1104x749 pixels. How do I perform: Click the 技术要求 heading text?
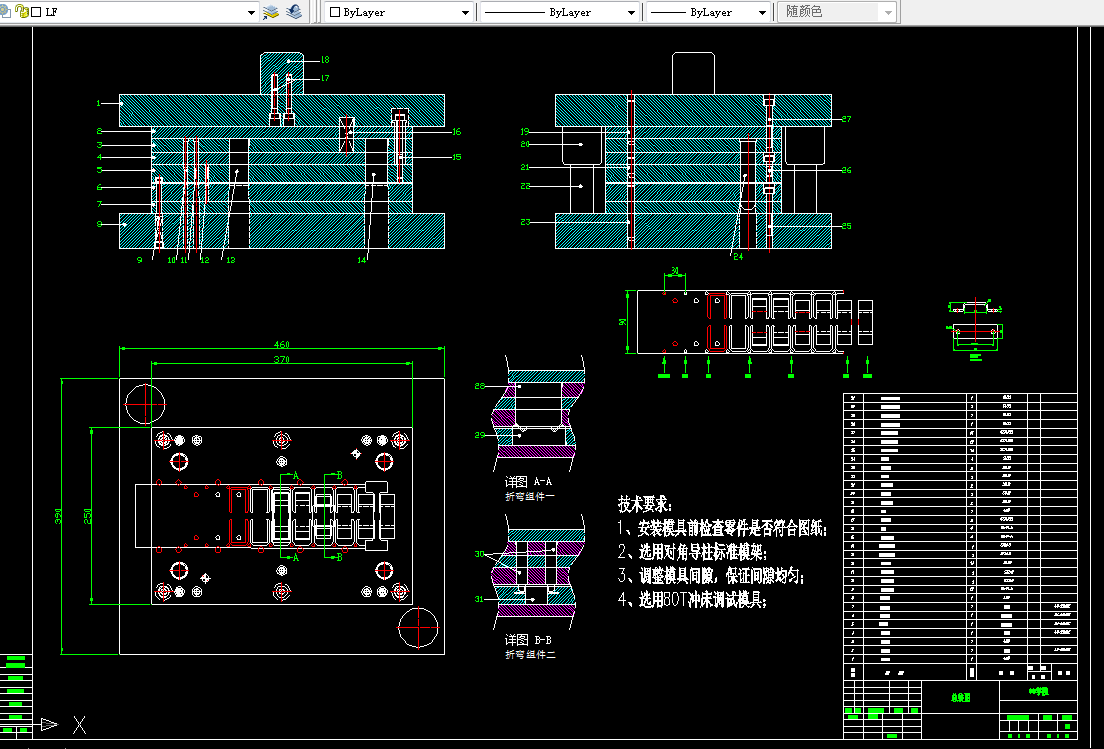tap(644, 504)
